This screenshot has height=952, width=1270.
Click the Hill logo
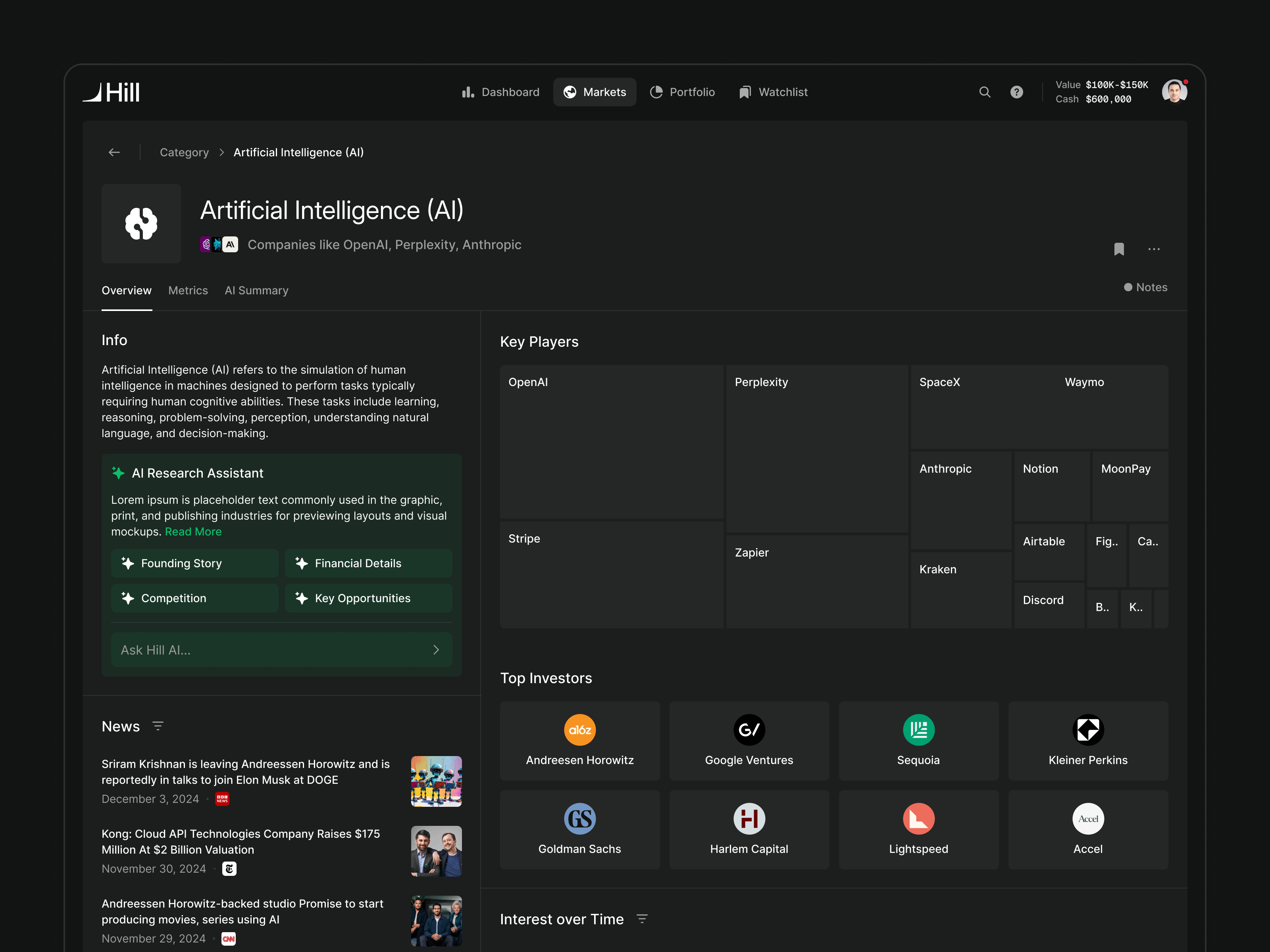(112, 92)
